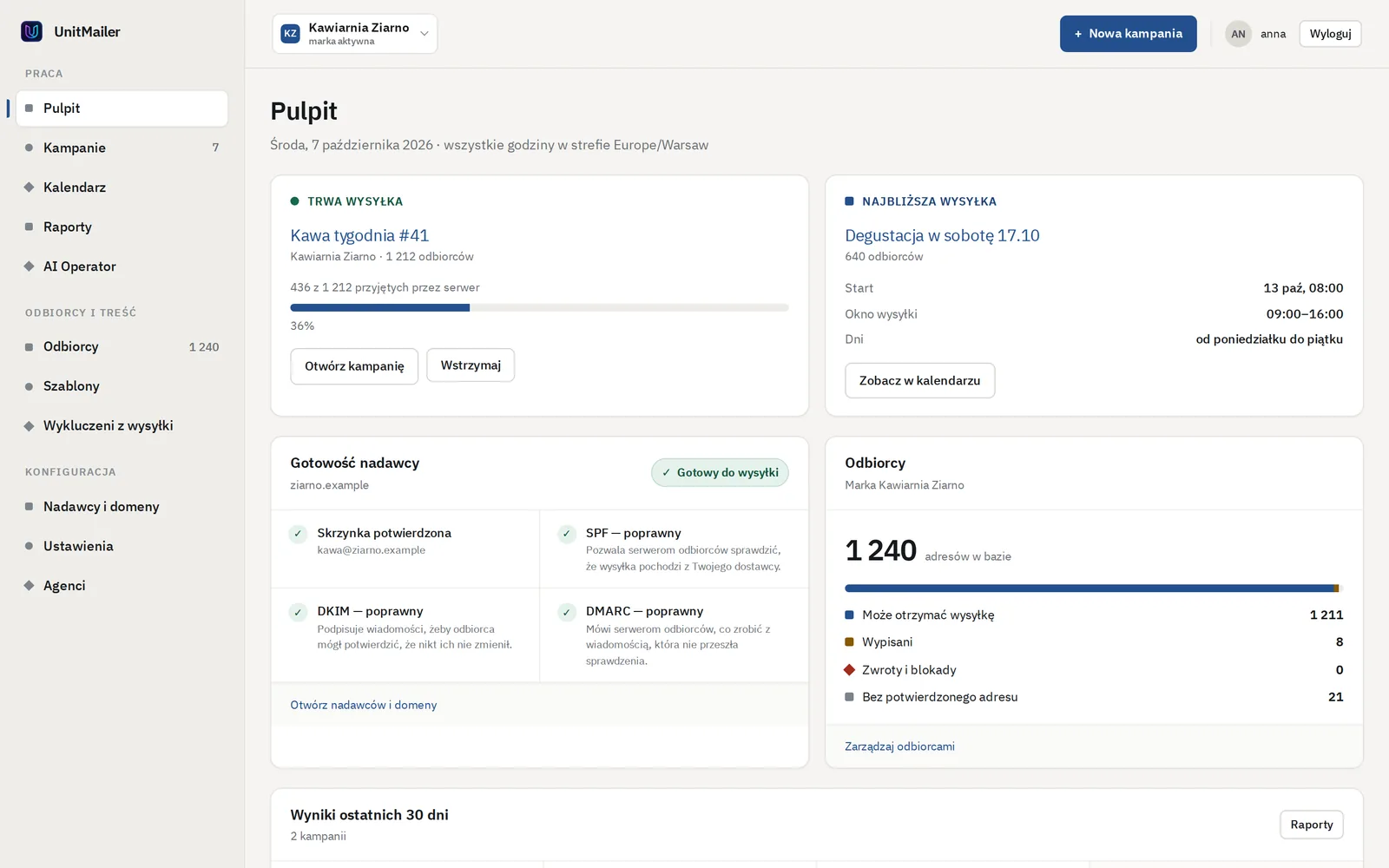Open Degustacja w sobotę 17.10 link
Screen dimensions: 1389x868
tap(942, 235)
